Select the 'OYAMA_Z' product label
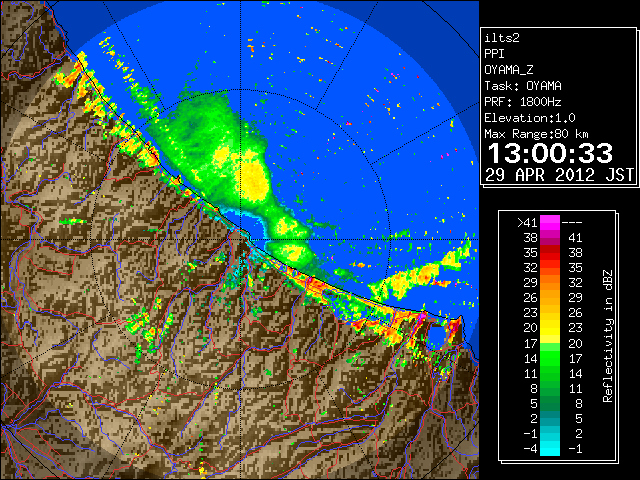This screenshot has height=480, width=640. point(509,70)
